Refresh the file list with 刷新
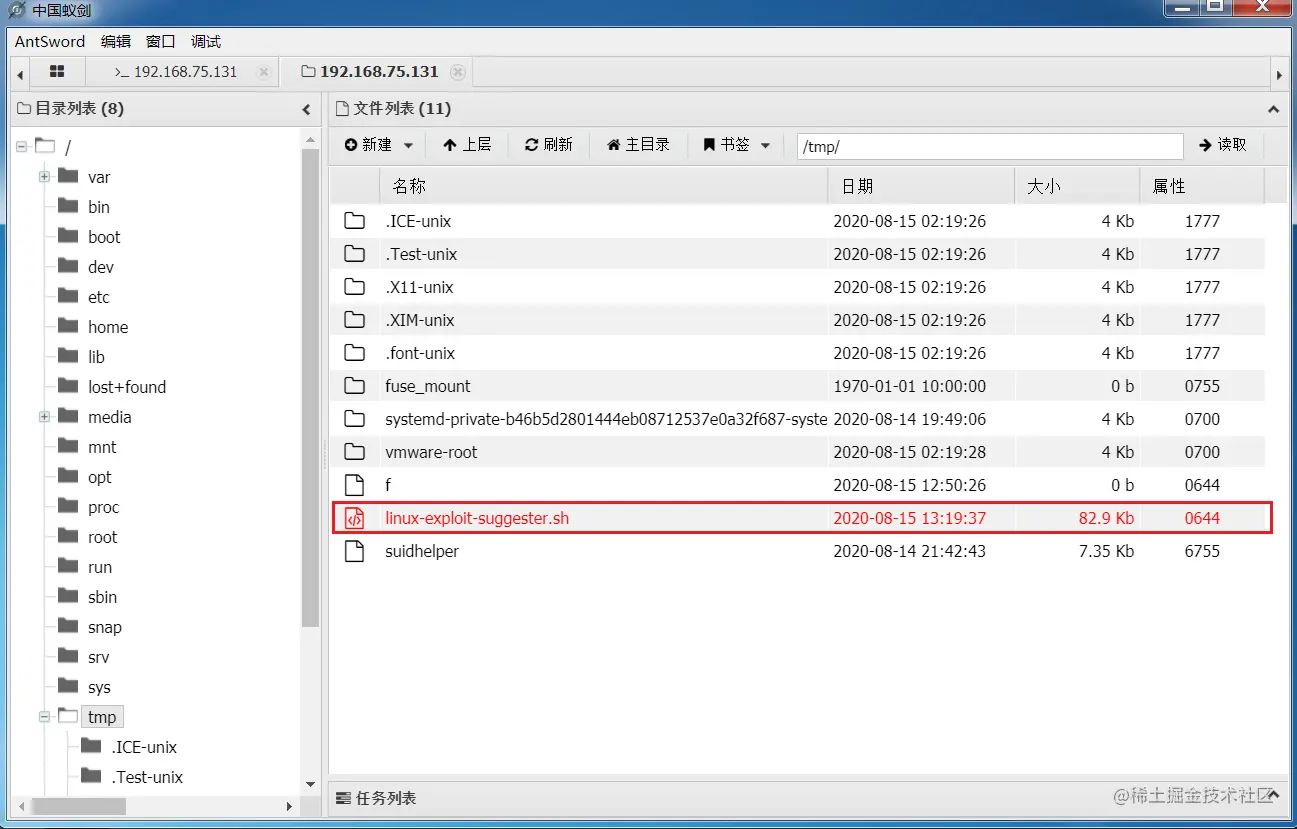 (x=548, y=144)
